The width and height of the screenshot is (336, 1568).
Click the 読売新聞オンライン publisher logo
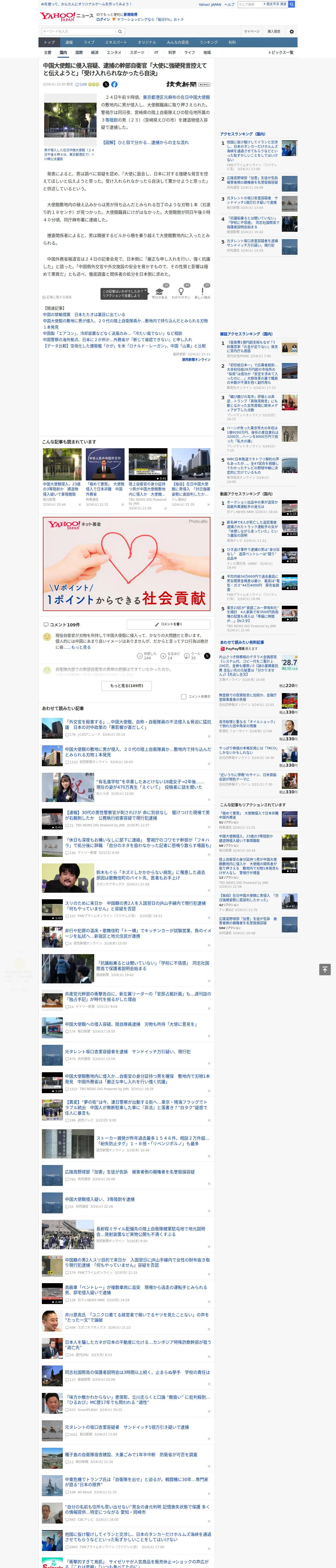tap(188, 85)
